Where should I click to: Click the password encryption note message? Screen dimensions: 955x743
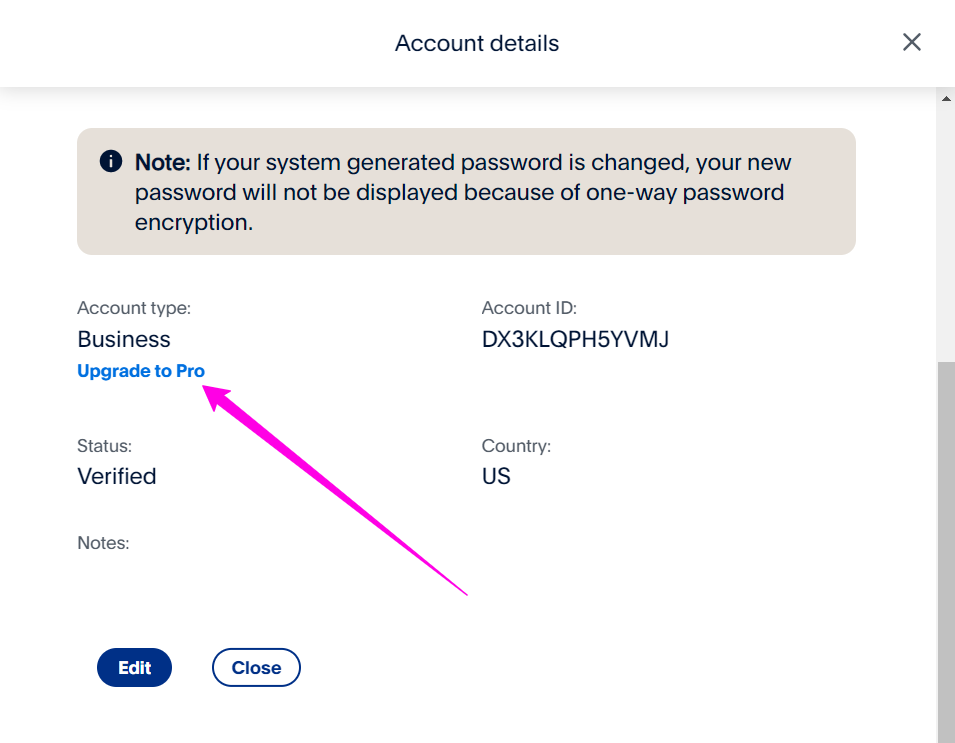pos(463,192)
